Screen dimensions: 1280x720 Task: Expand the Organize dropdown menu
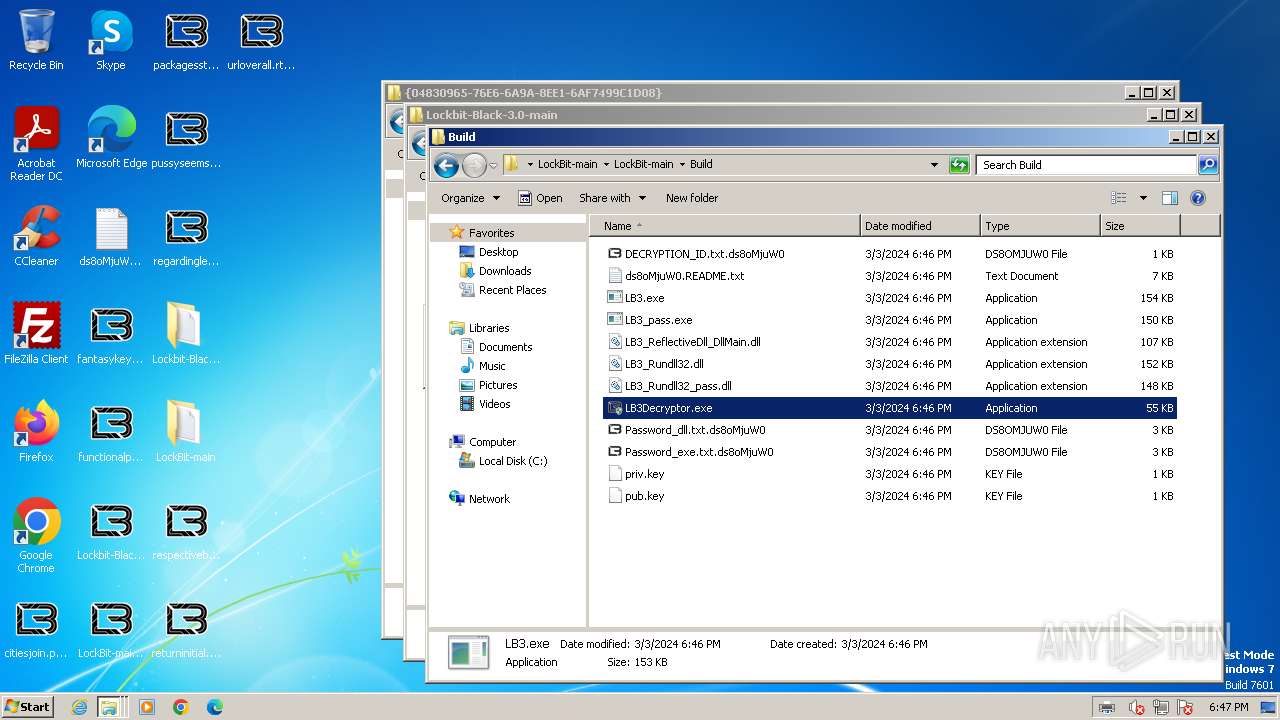[470, 198]
